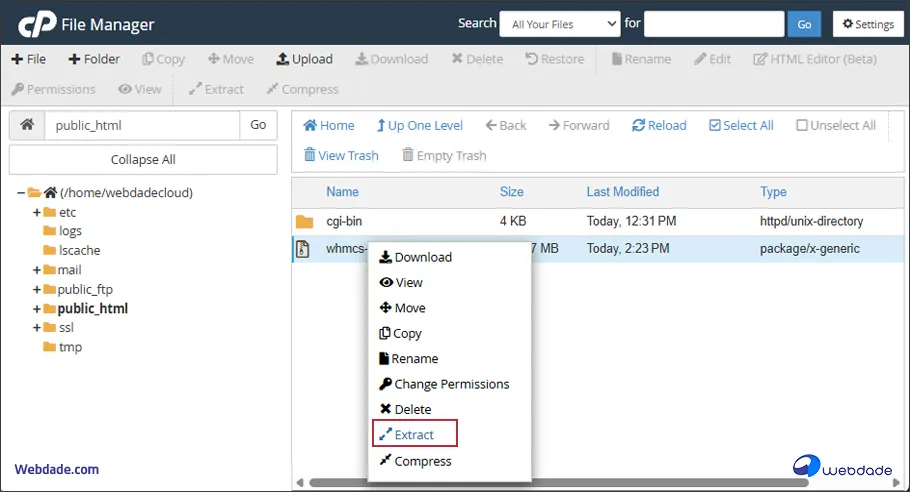The height and width of the screenshot is (492, 910).
Task: Choose Extract from the context menu
Action: [x=414, y=435]
